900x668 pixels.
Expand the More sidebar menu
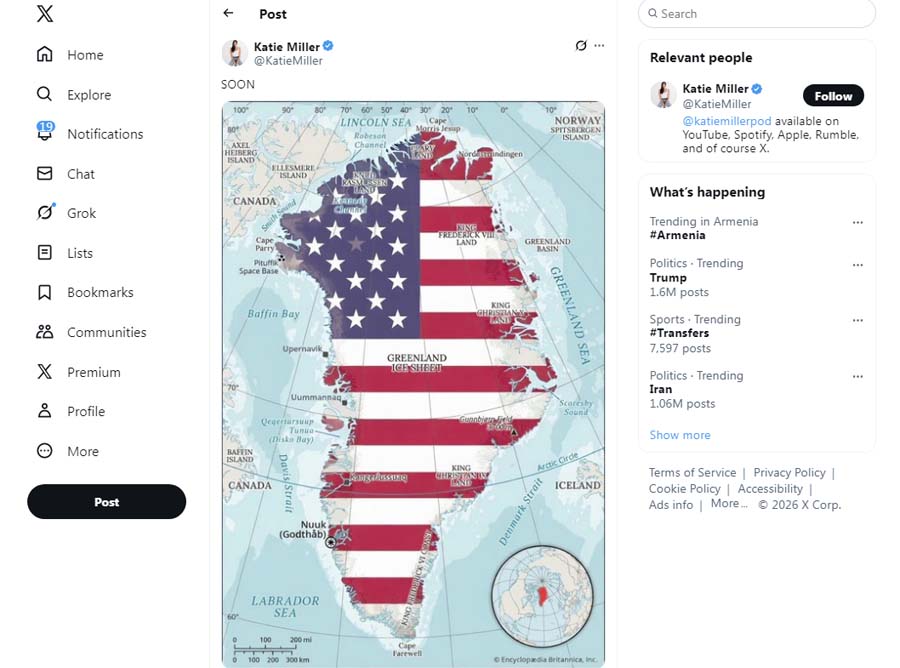tap(82, 451)
